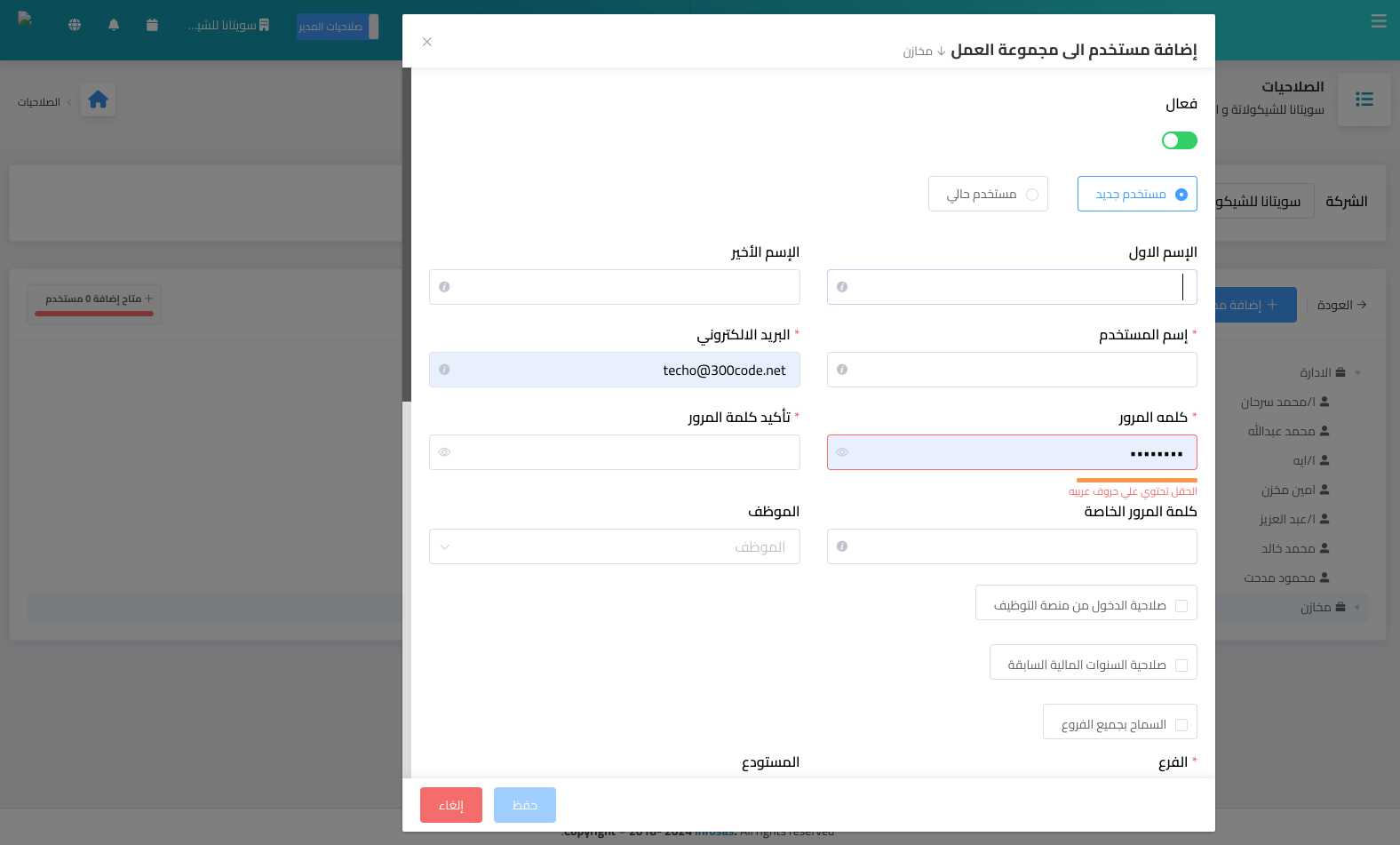
Task: Click info icon in كلمة المرور الخاصة field
Action: (842, 546)
